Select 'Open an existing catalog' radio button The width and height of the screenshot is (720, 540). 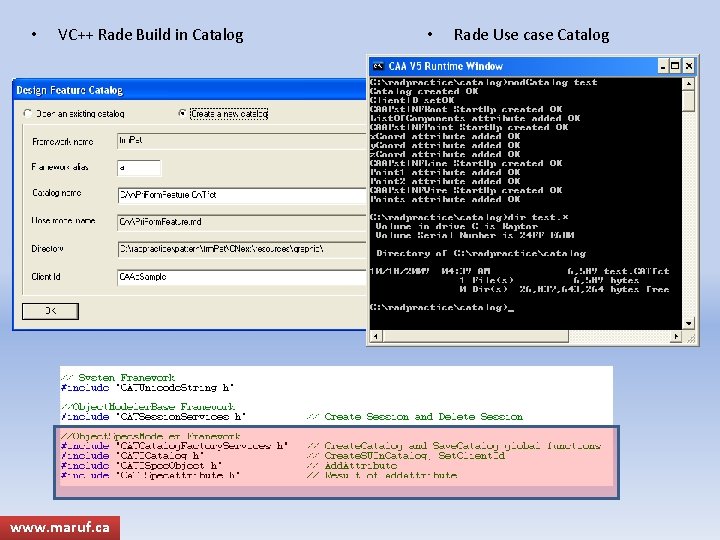tap(28, 113)
